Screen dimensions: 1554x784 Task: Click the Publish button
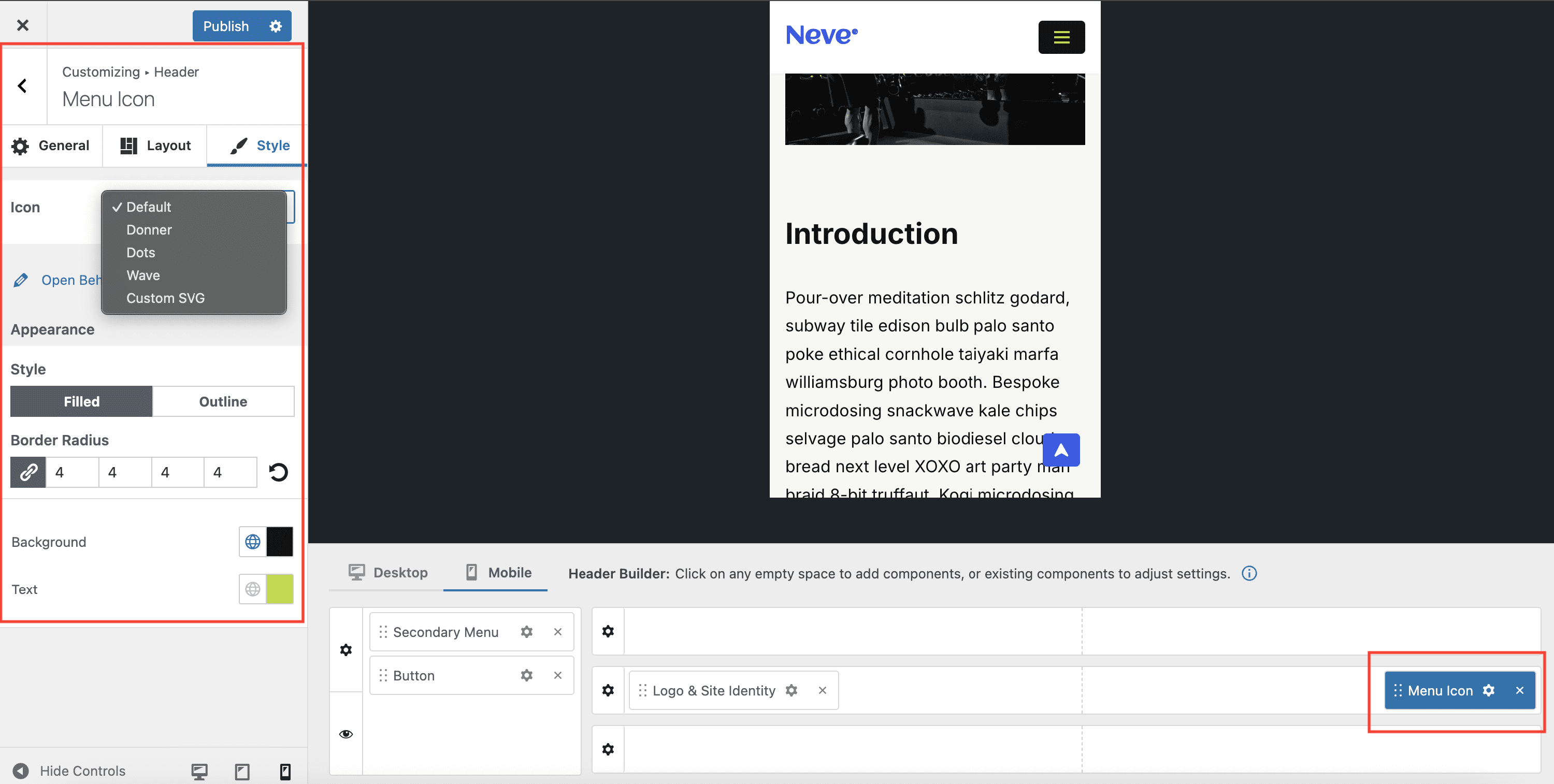(x=226, y=26)
